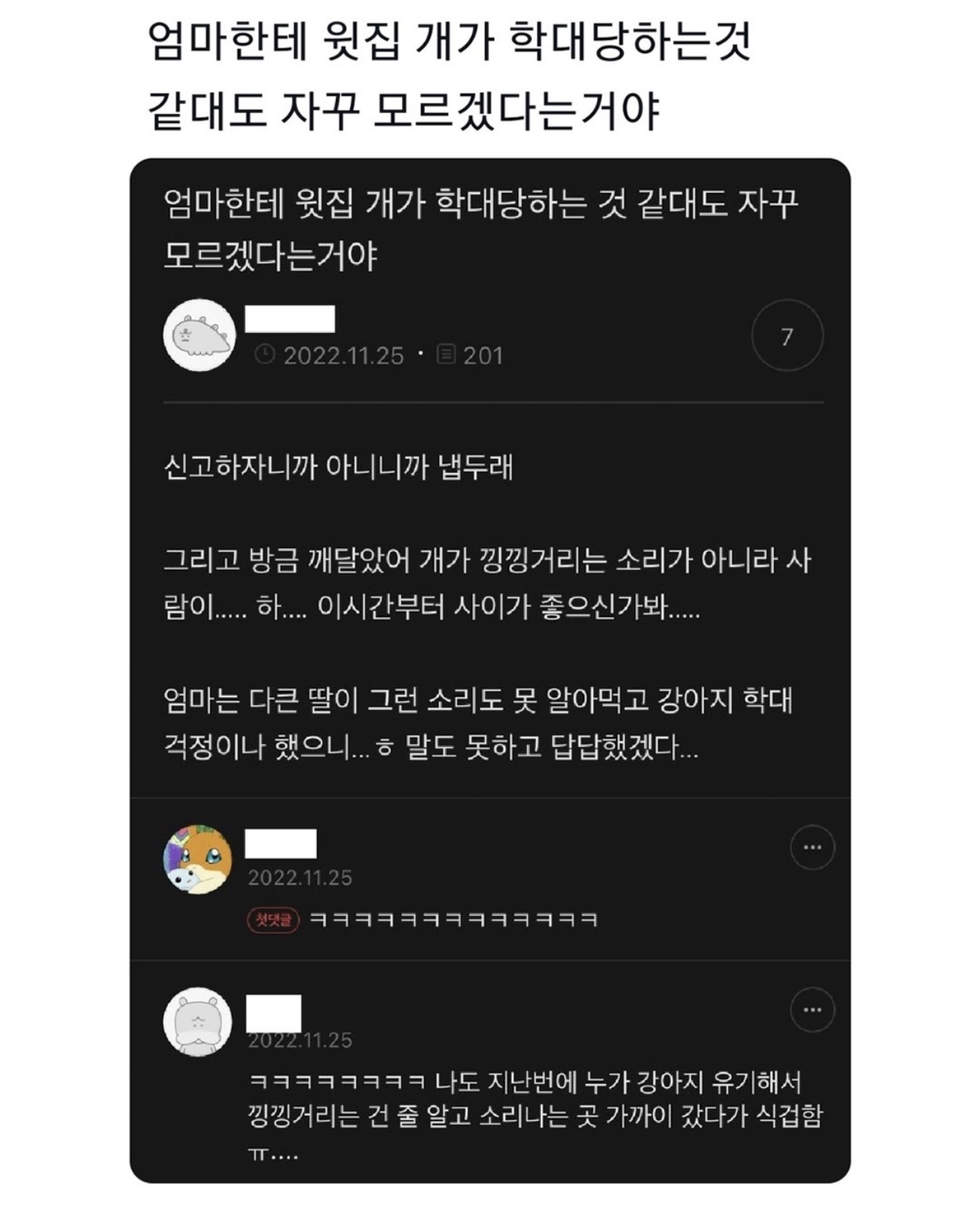The width and height of the screenshot is (980, 1209).
Task: Click the first comment's date stamp
Action: 300,878
